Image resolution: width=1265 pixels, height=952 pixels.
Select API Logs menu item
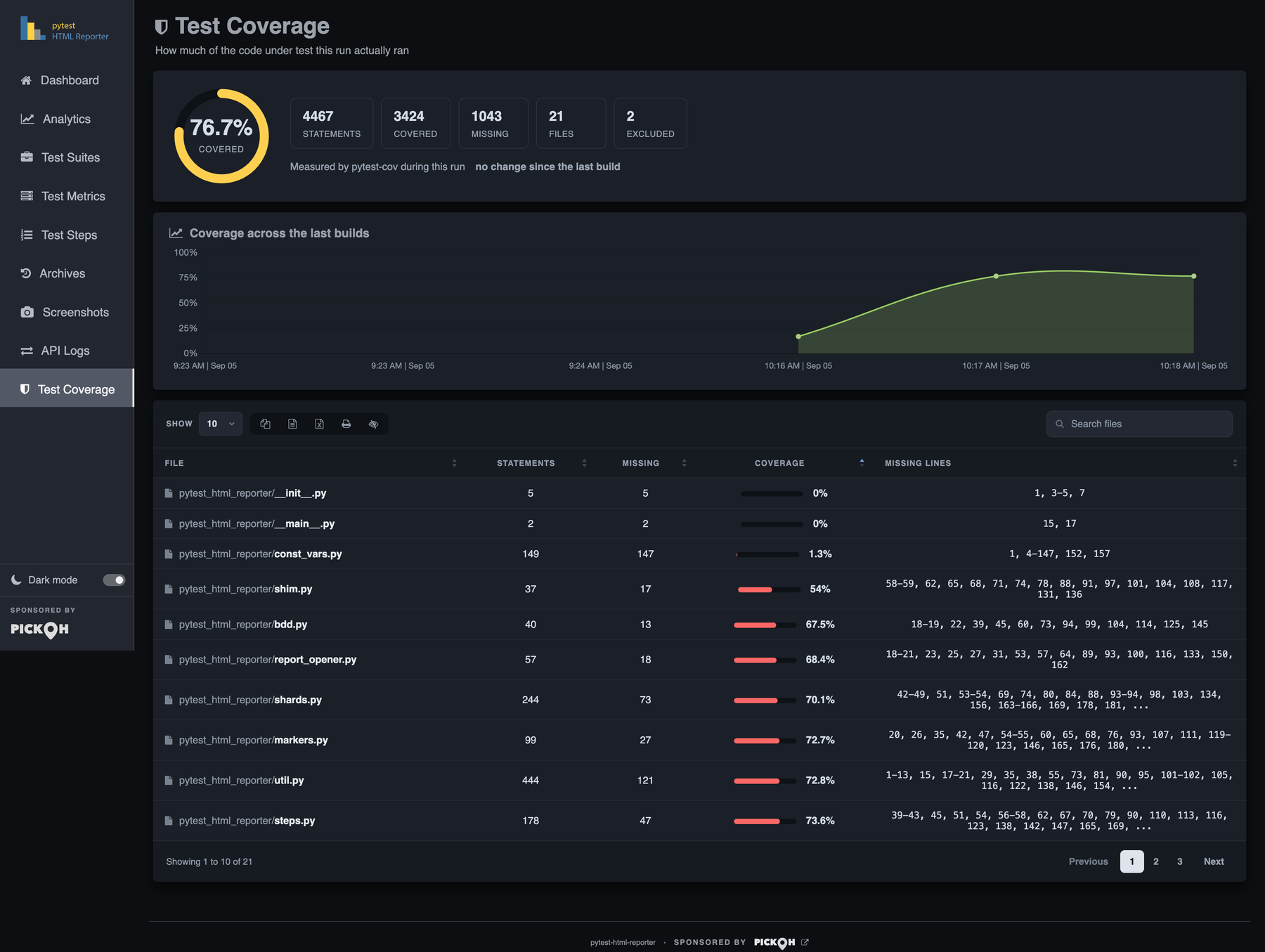(67, 351)
